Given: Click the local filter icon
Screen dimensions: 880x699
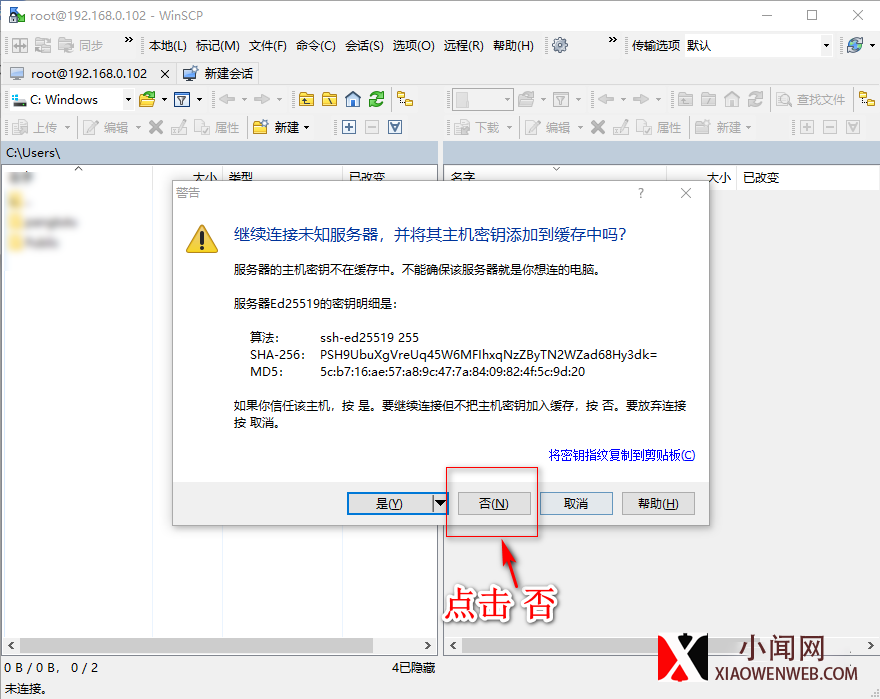Looking at the screenshot, I should pos(182,99).
